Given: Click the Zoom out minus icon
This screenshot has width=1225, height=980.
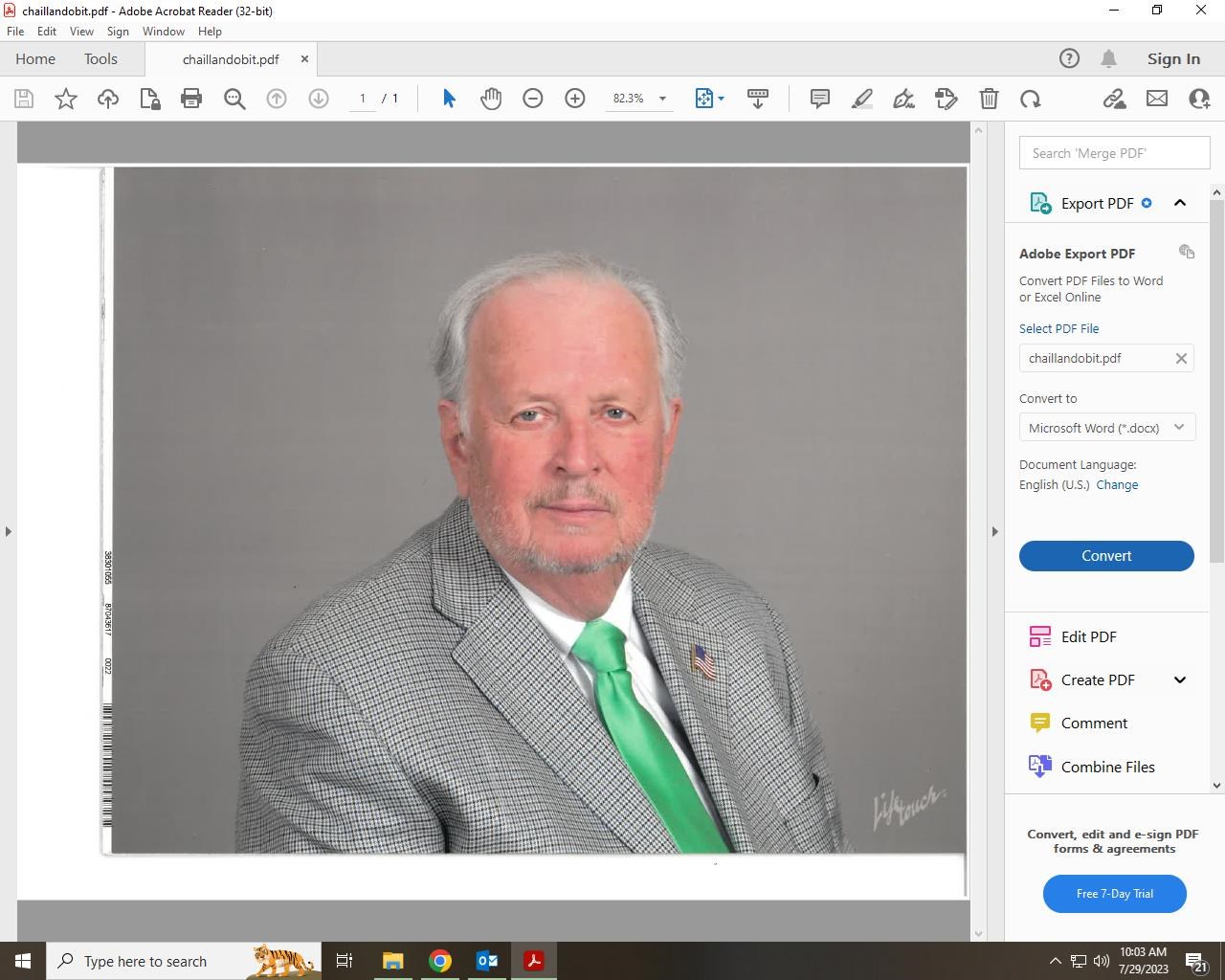Looking at the screenshot, I should coord(533,99).
